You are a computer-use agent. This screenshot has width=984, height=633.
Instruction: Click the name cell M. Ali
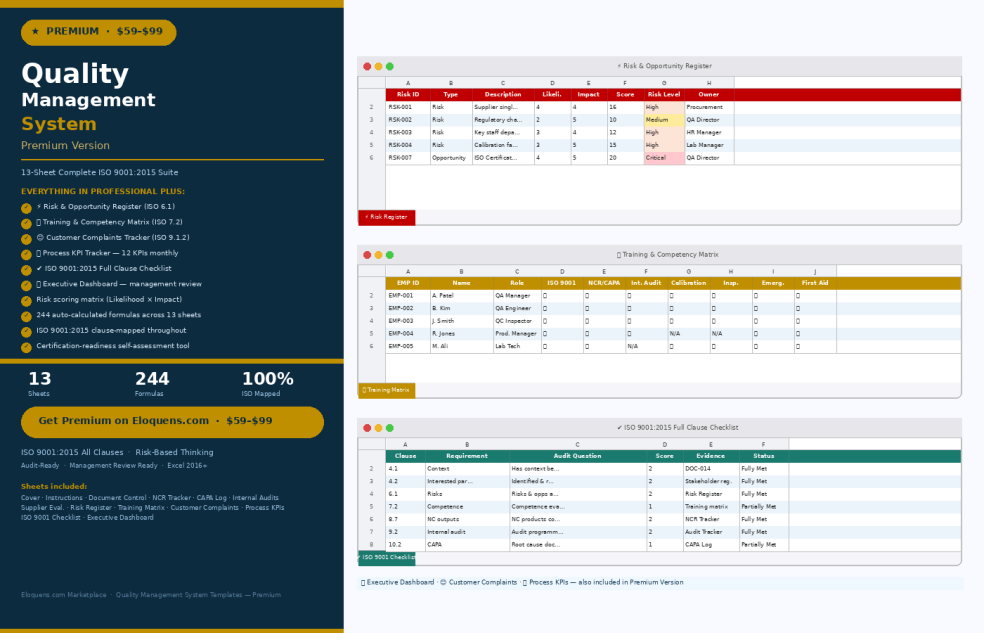[x=462, y=347]
